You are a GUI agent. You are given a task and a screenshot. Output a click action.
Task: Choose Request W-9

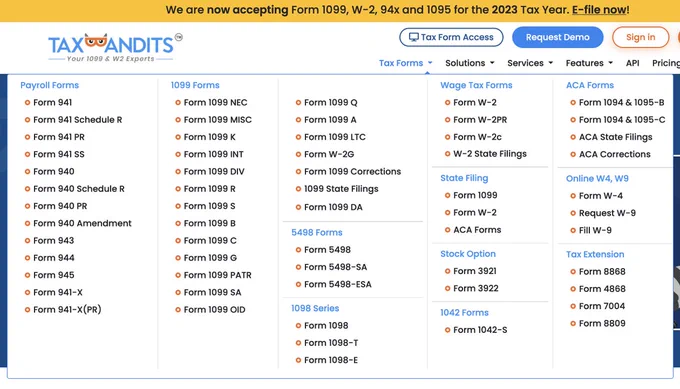[x=608, y=213]
